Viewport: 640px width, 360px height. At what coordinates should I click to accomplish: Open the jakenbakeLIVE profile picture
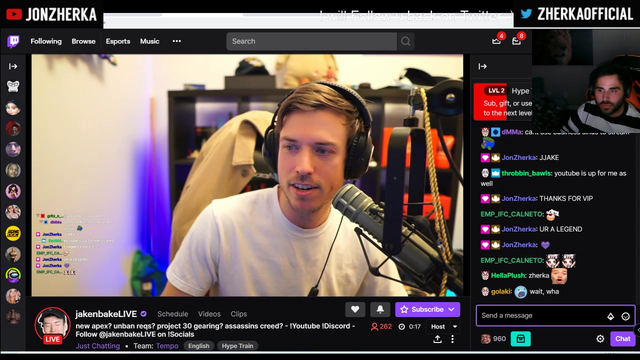click(x=52, y=325)
